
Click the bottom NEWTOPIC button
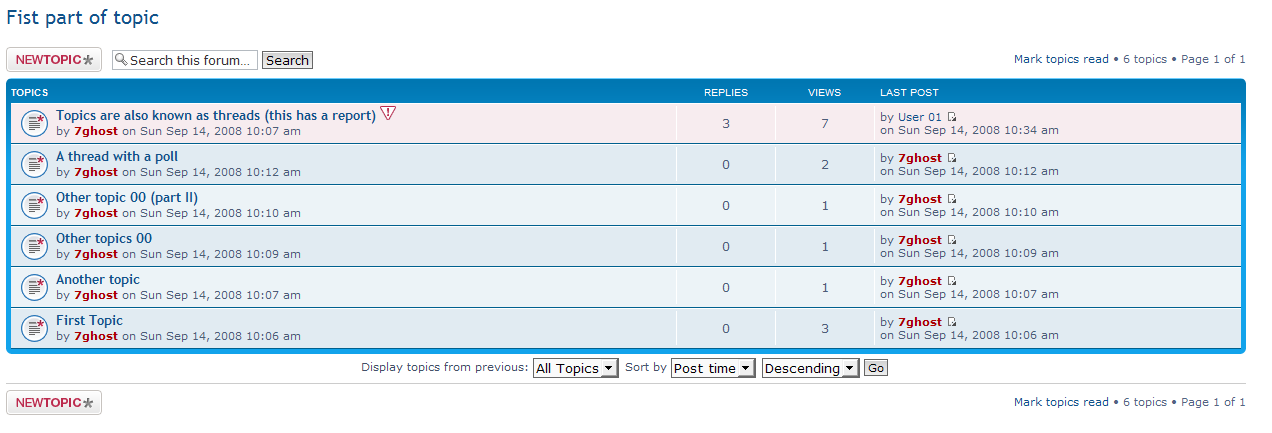pos(54,403)
